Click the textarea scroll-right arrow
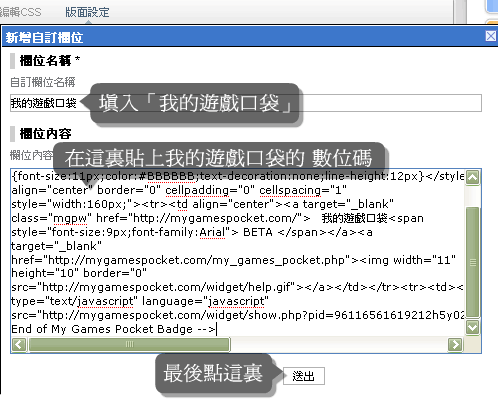Viewport: 498px width, 400px height. (x=455, y=344)
